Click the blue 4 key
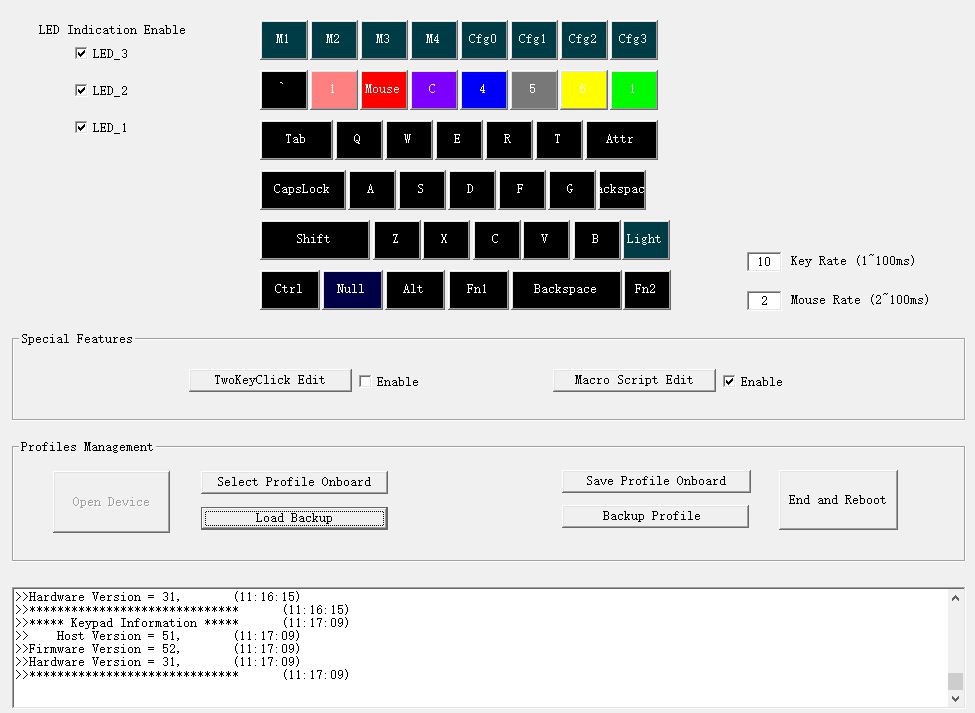The width and height of the screenshot is (975, 713). tap(484, 90)
